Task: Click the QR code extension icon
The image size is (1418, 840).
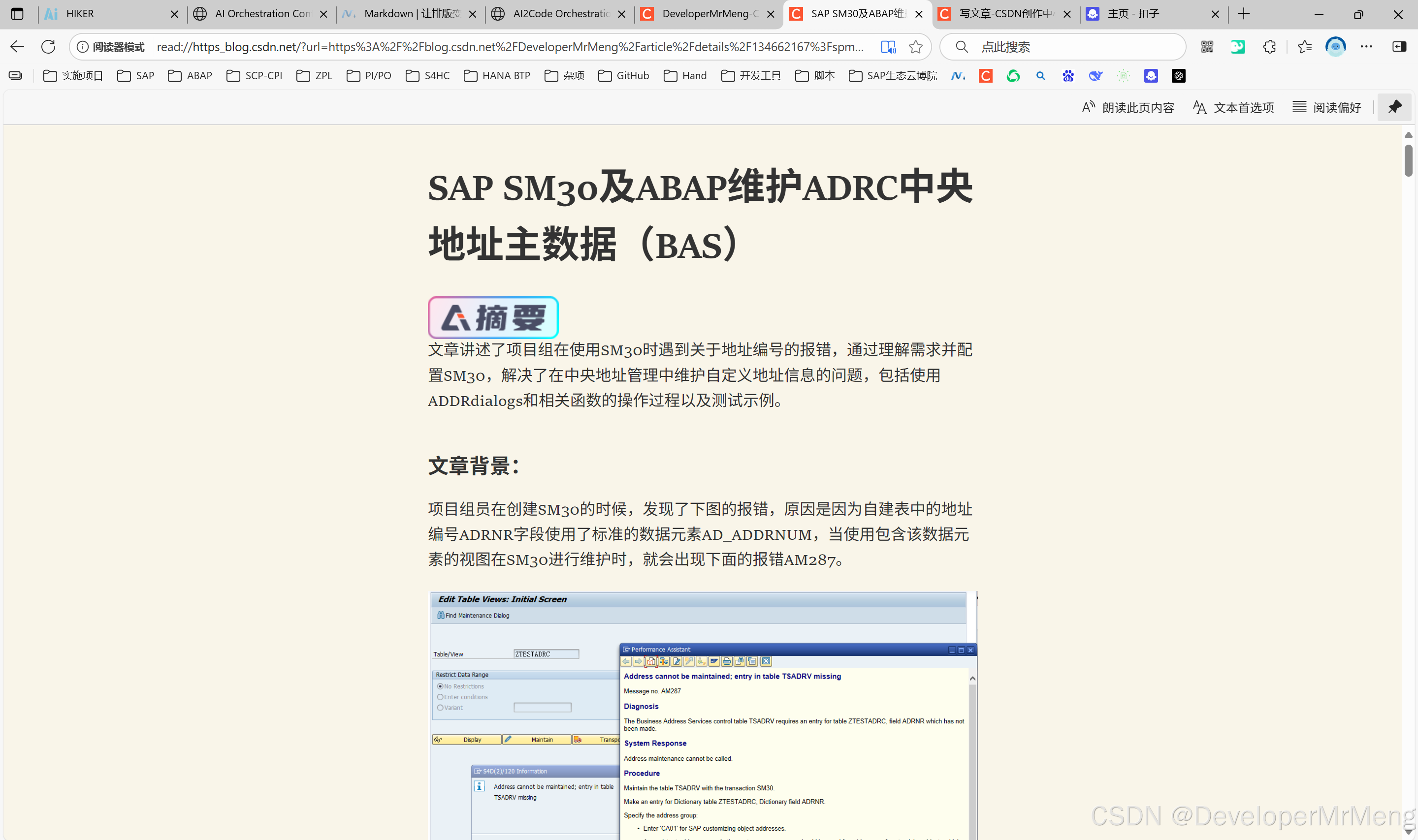Action: coord(1207,47)
